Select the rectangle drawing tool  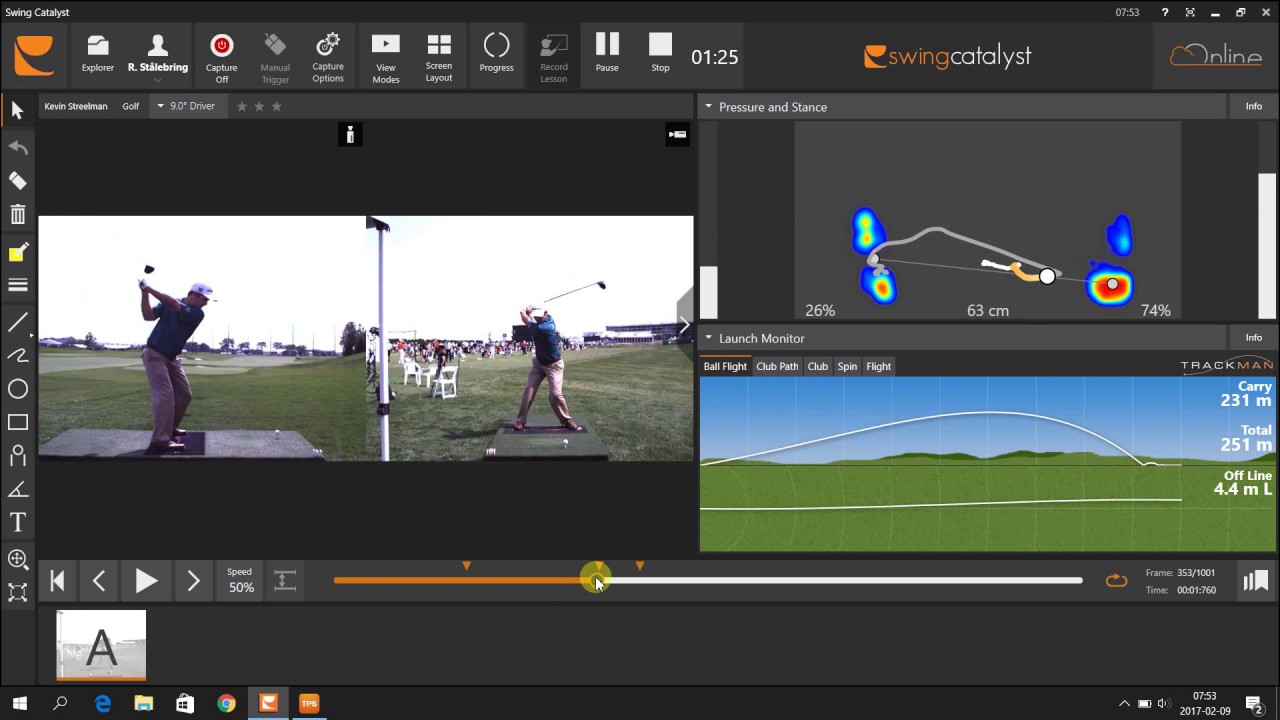[x=17, y=422]
